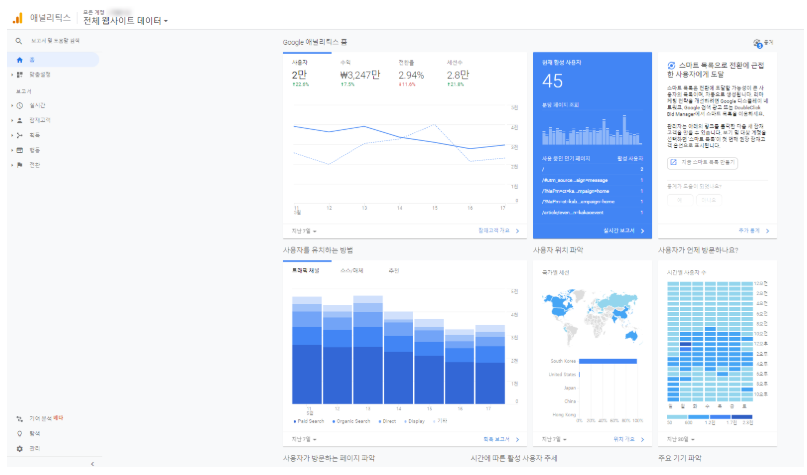Expand the customization section arrow
Screen dimensions: 807x475
pos(12,75)
